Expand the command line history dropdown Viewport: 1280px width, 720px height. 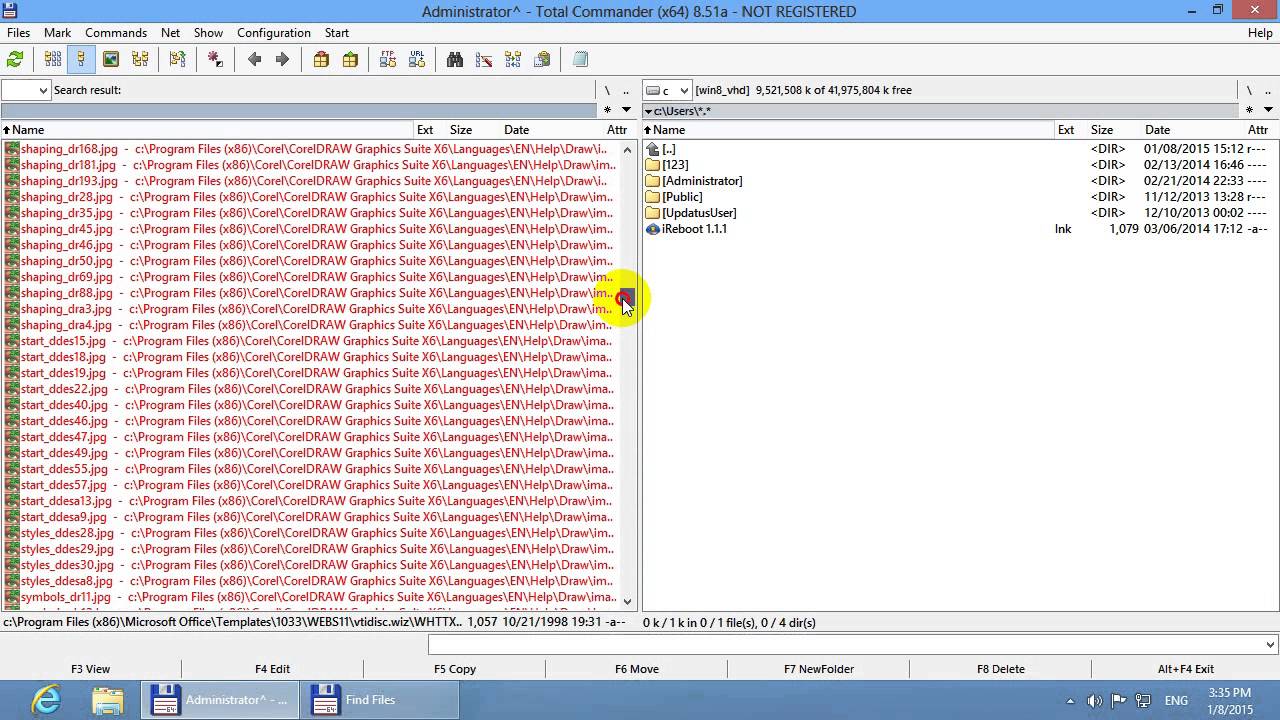pos(1270,645)
